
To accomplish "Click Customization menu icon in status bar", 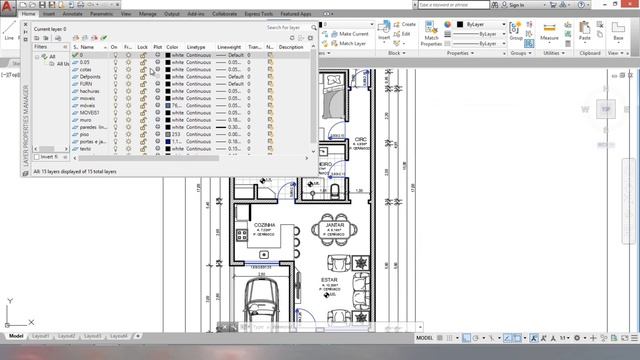I will pos(634,338).
